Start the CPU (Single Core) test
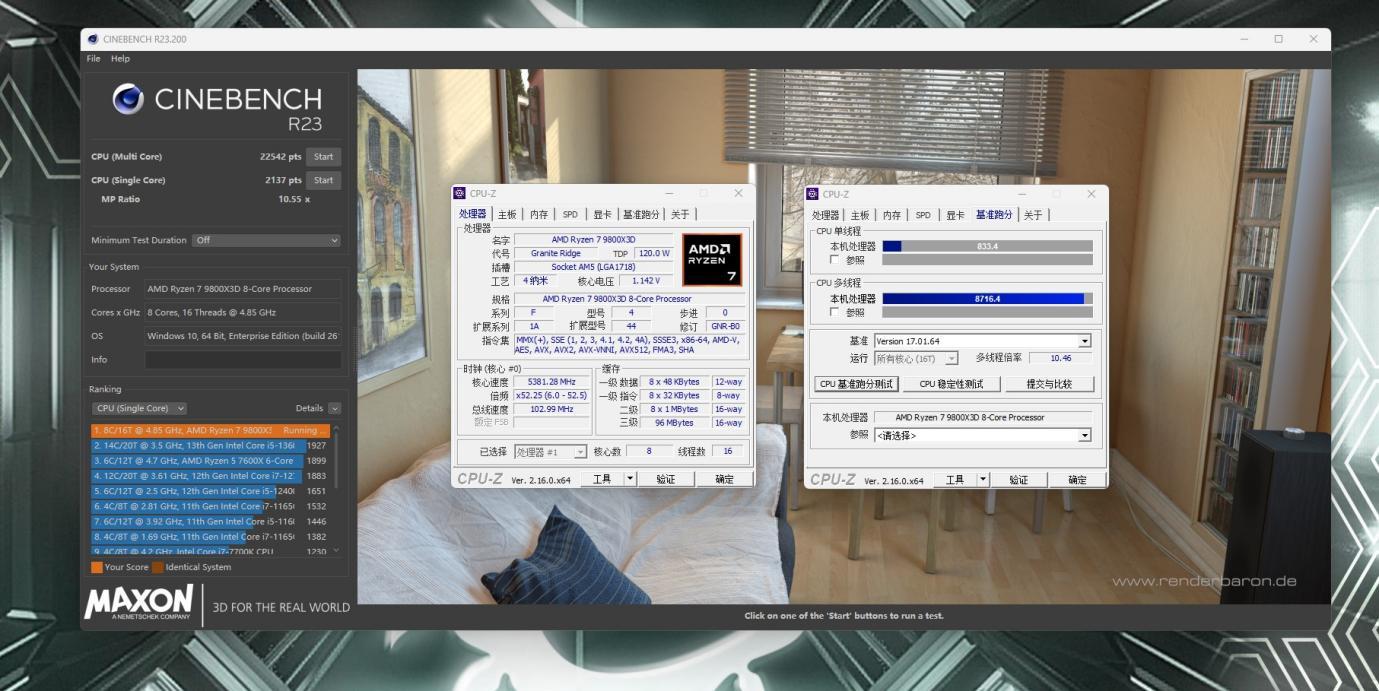Screen dimensions: 1379x691 (x=323, y=180)
